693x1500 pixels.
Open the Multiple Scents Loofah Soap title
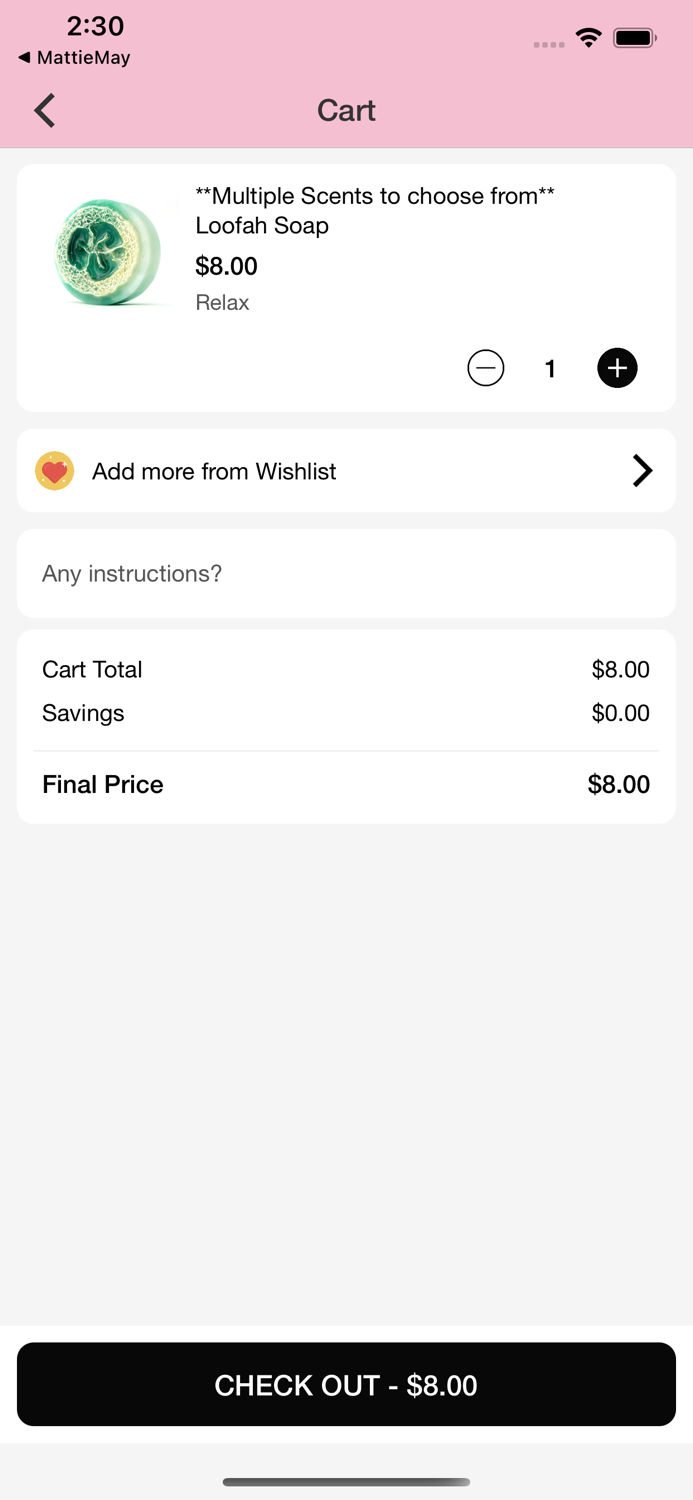click(x=374, y=210)
